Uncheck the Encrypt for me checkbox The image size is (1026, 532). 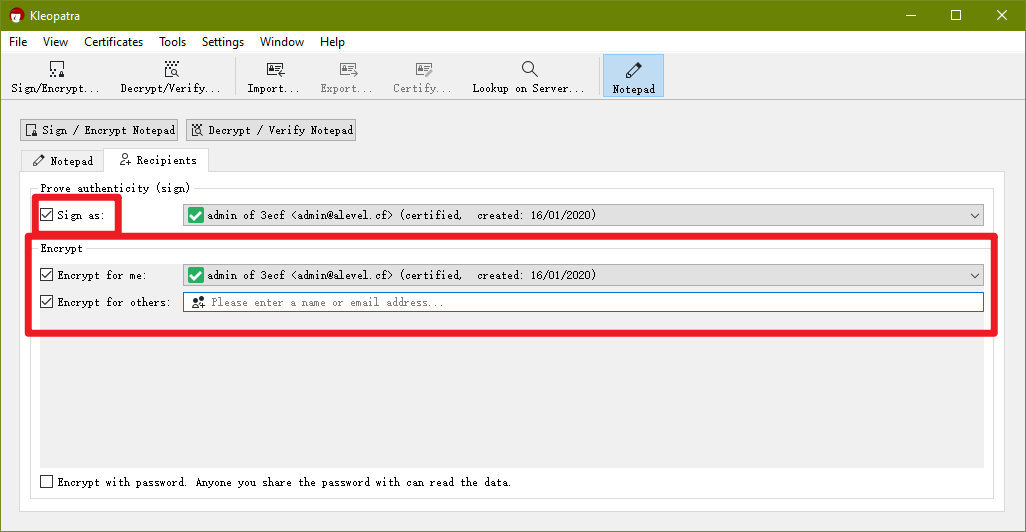click(46, 275)
